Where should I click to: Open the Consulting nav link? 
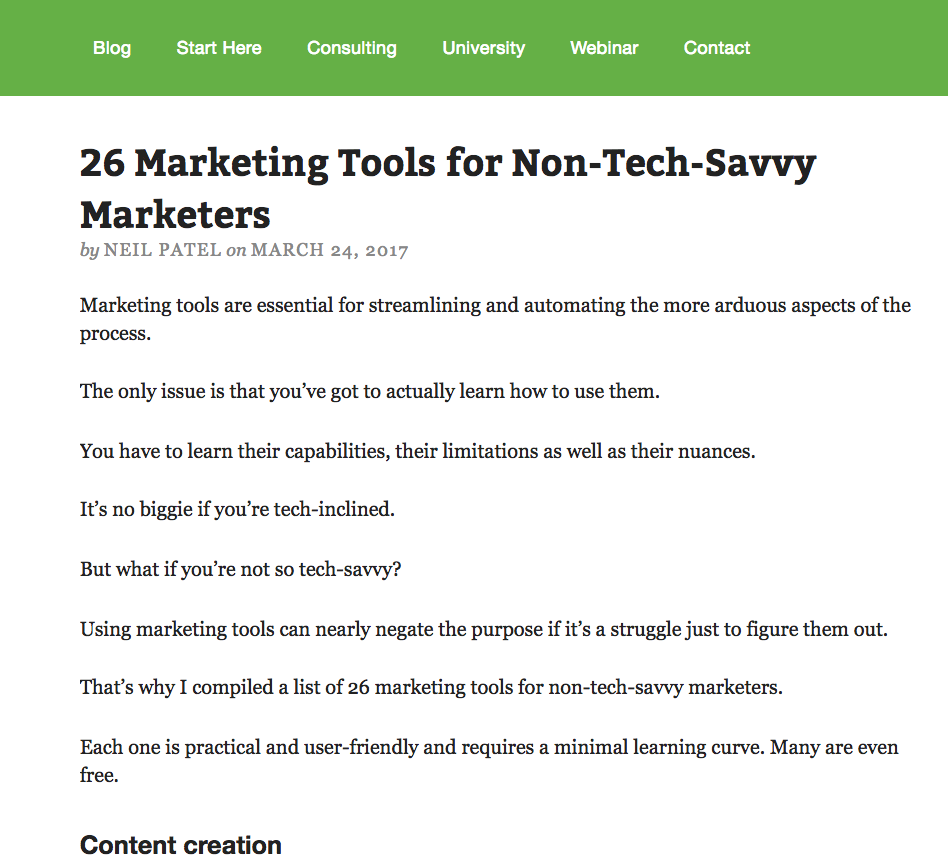point(352,48)
